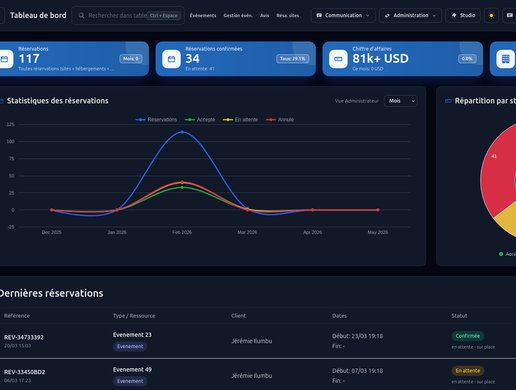Click the En attente status badge
The height and width of the screenshot is (390, 516).
click(468, 370)
